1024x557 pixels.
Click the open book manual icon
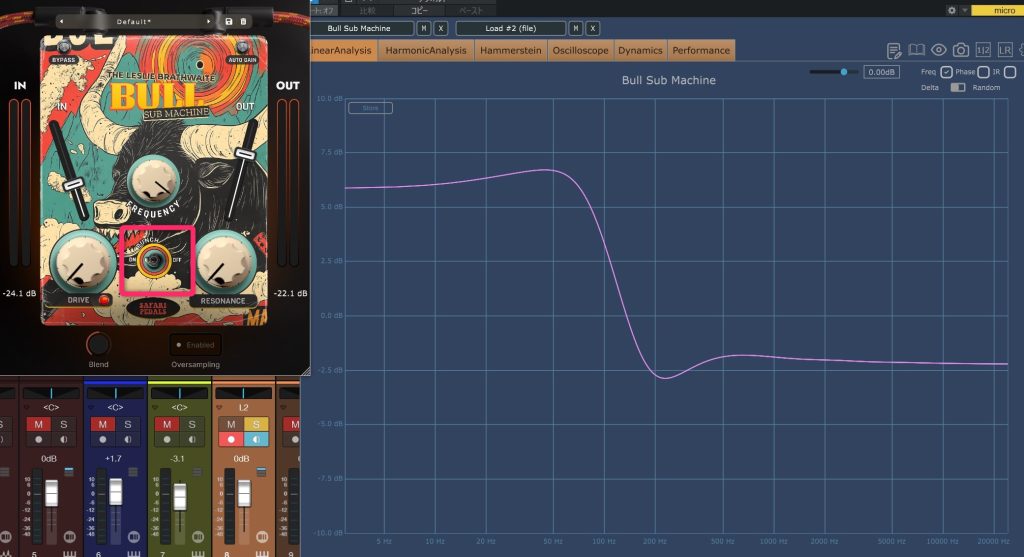pos(917,50)
